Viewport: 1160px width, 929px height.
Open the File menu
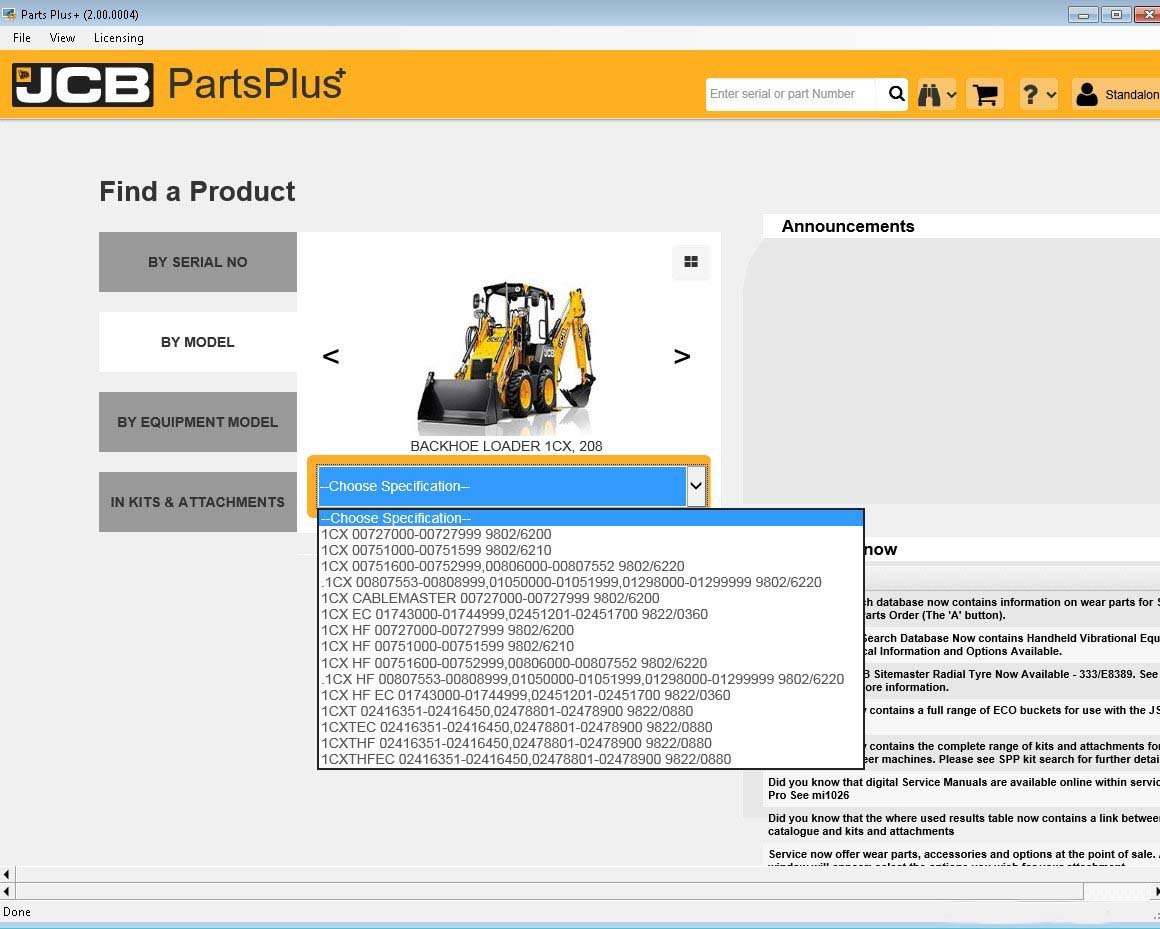click(21, 38)
